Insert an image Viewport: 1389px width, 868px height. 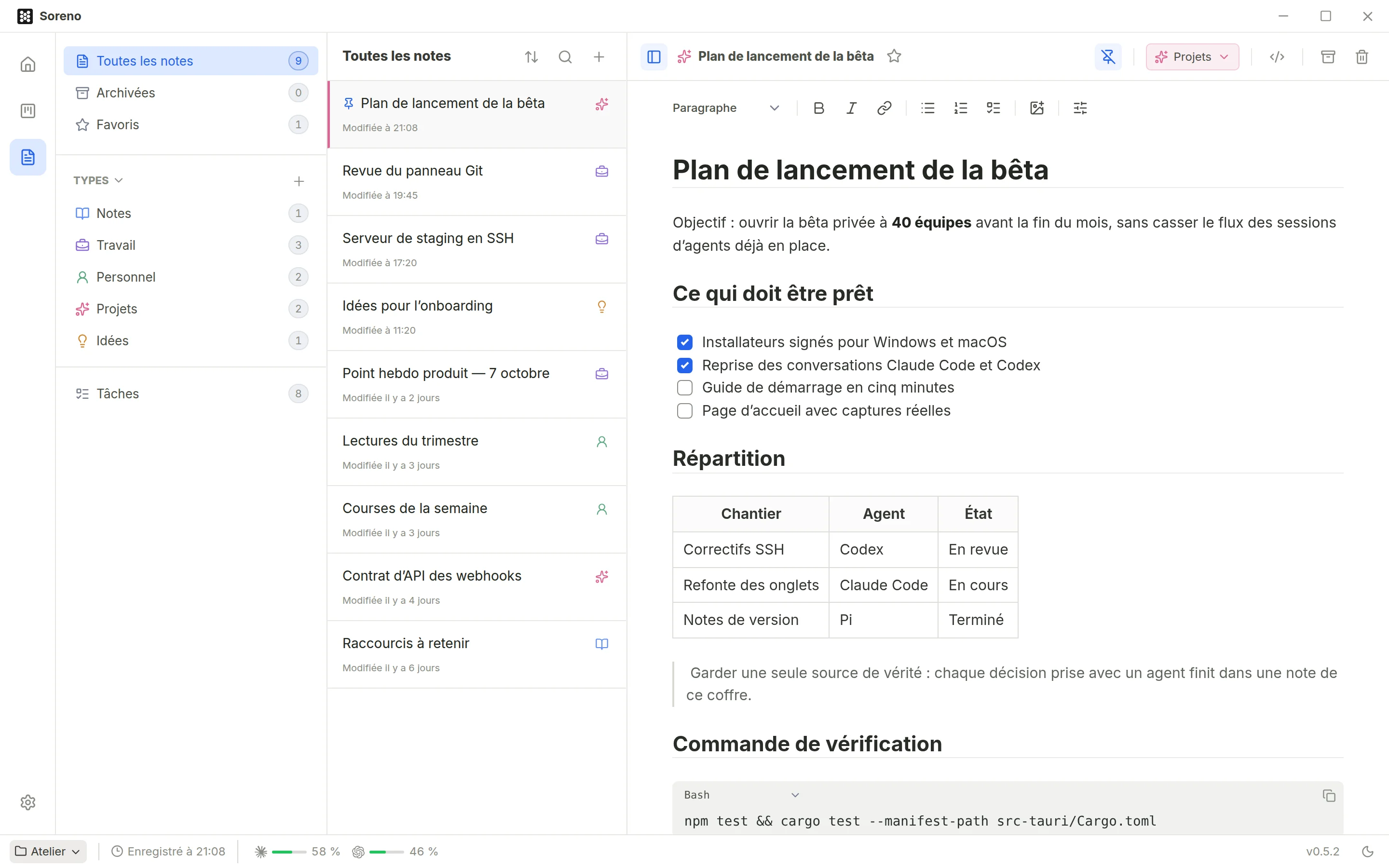(1037, 108)
